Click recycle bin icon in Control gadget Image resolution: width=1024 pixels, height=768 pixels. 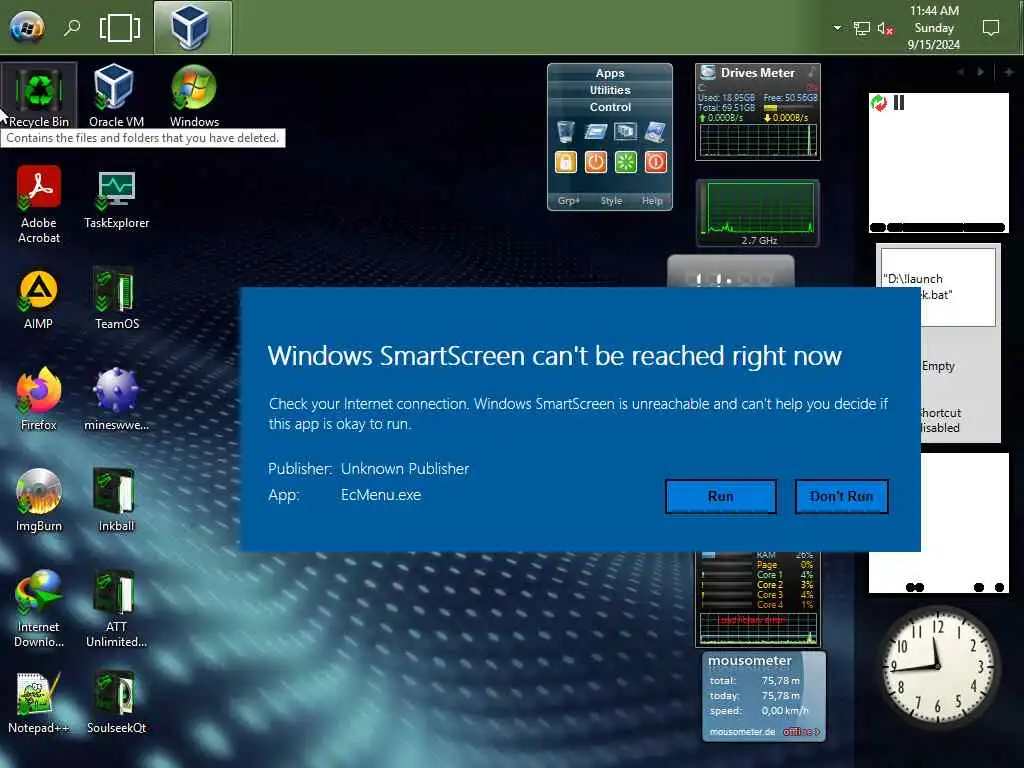566,132
